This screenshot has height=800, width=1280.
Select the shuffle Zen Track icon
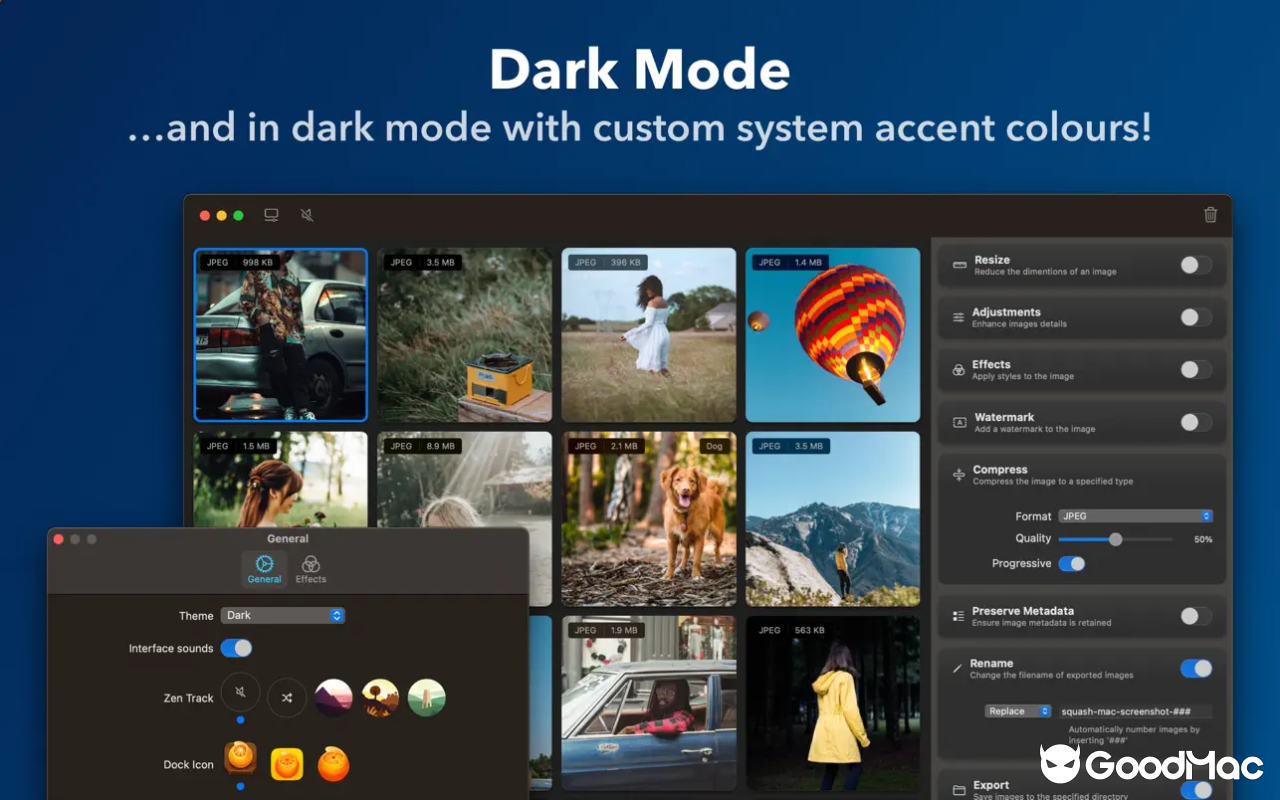click(287, 698)
